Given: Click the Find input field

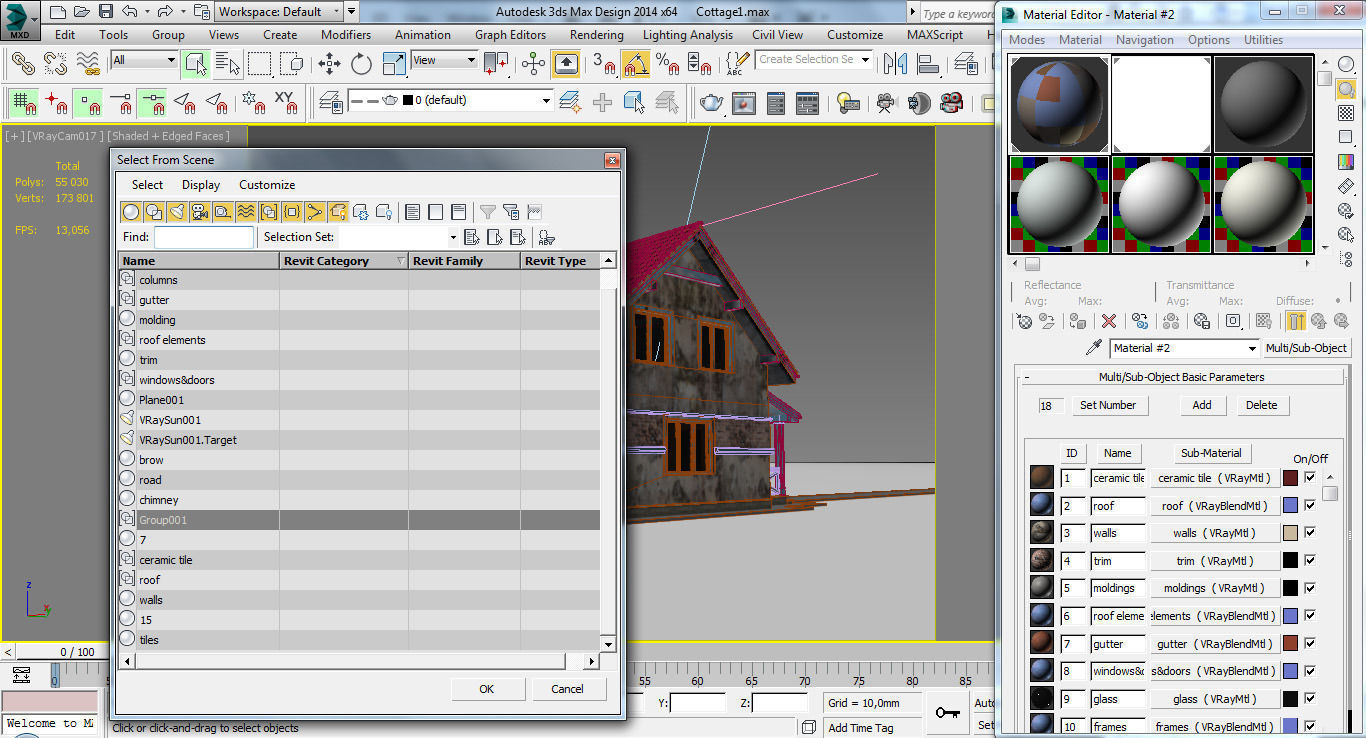Looking at the screenshot, I should coord(204,237).
